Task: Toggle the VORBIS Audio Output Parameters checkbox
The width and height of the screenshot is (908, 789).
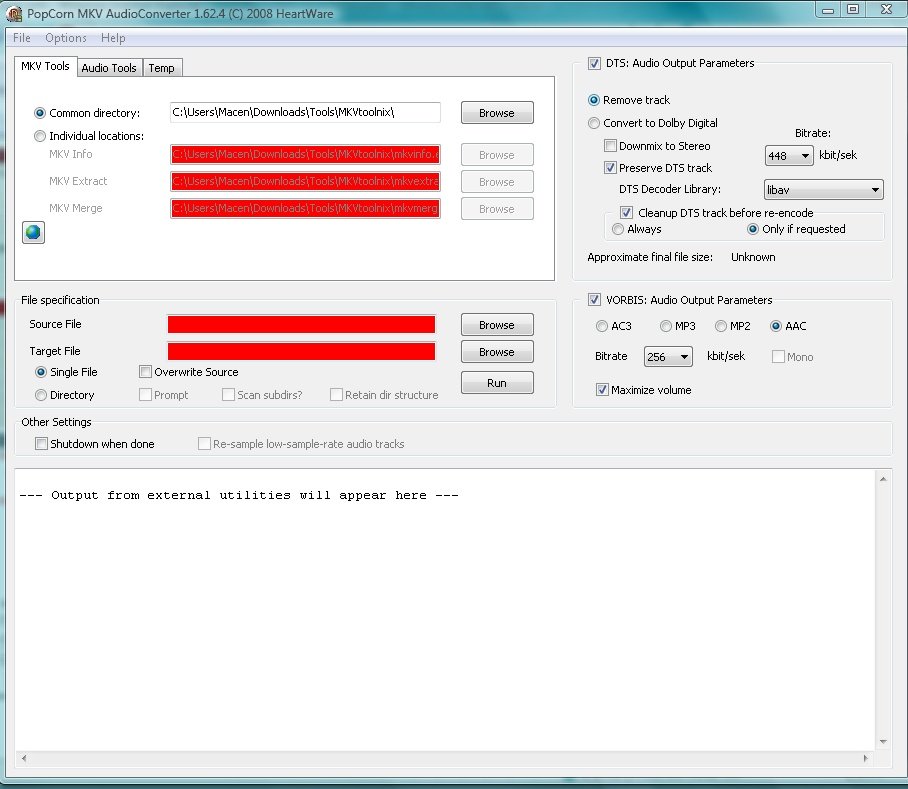Action: (x=594, y=300)
